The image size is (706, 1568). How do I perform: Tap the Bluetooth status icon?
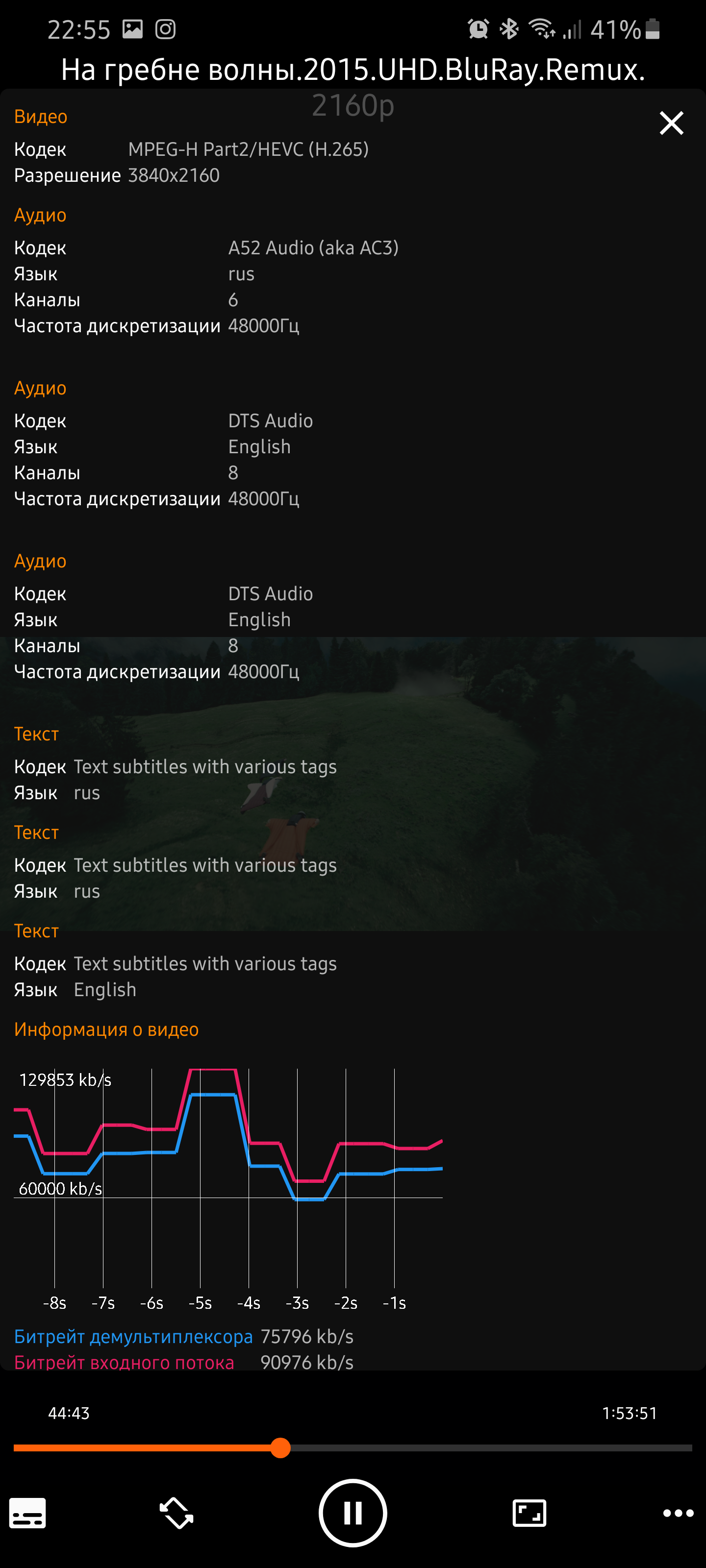pyautogui.click(x=508, y=28)
